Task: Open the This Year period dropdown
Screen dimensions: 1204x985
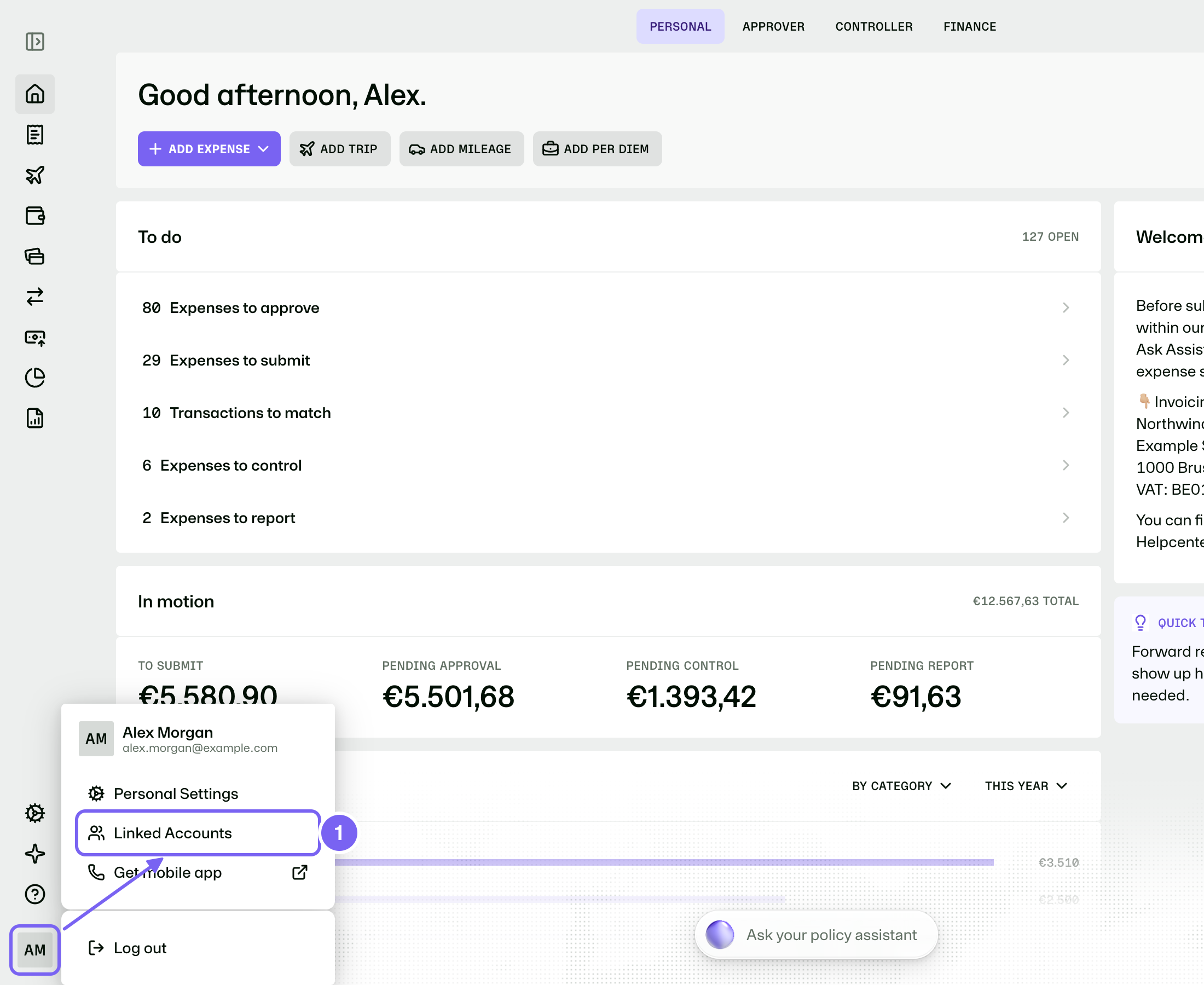Action: 1026,786
